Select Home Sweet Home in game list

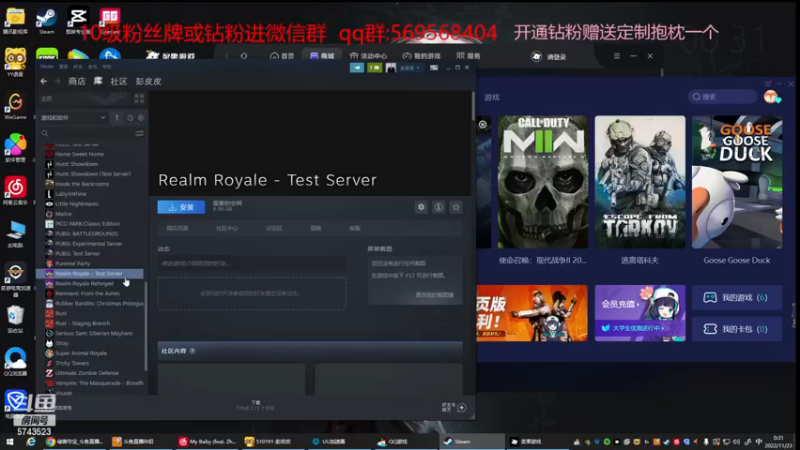(80, 154)
